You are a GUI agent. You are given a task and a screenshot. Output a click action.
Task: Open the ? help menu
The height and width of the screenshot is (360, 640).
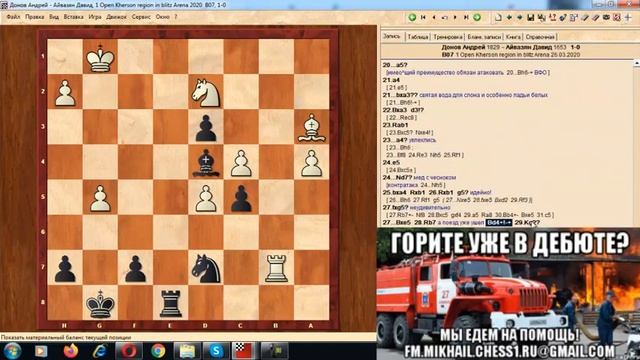point(176,17)
